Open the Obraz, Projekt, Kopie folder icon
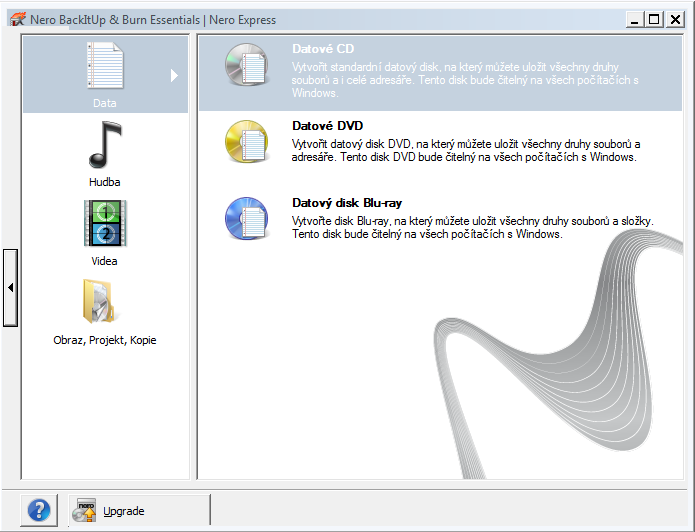The height and width of the screenshot is (532, 695). tap(100, 301)
